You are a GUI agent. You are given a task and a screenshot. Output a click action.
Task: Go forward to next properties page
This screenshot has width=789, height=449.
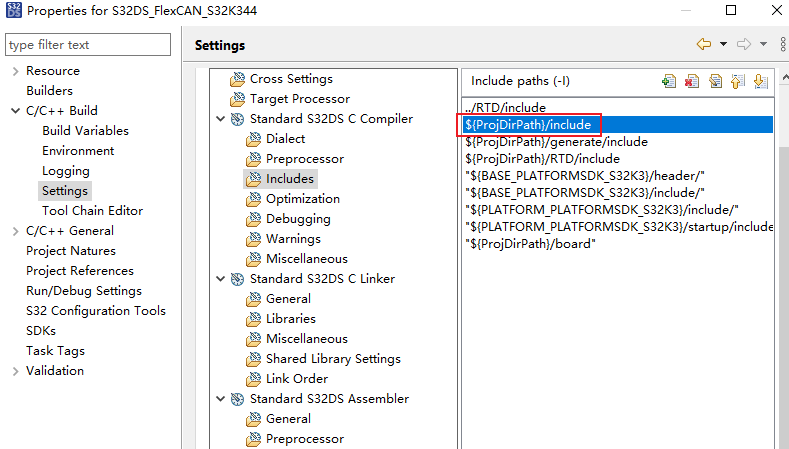click(x=744, y=44)
